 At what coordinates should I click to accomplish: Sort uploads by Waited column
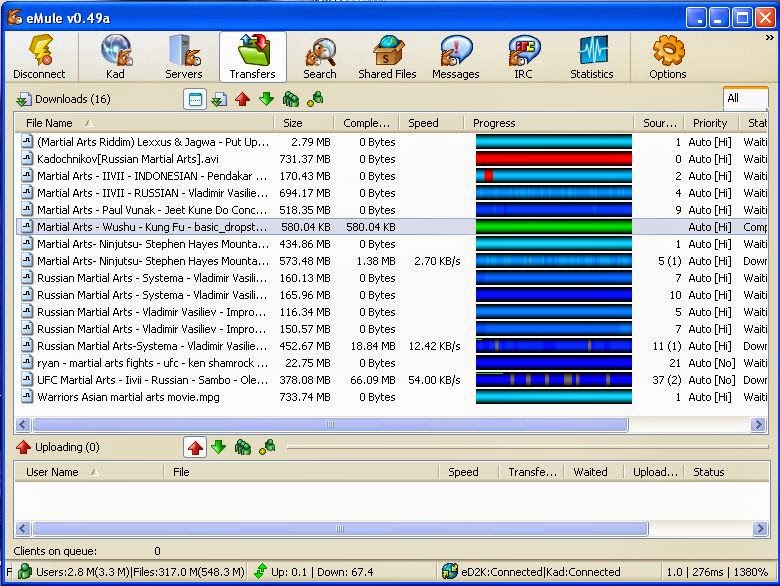pyautogui.click(x=593, y=472)
